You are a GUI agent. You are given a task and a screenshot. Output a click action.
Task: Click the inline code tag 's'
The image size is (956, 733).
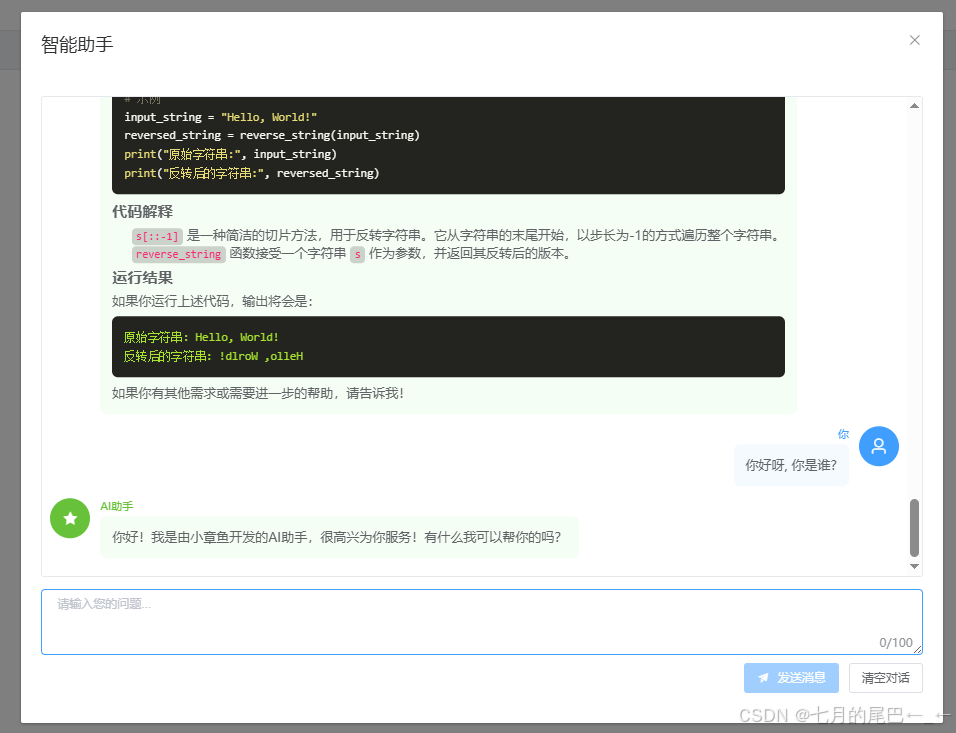[357, 254]
